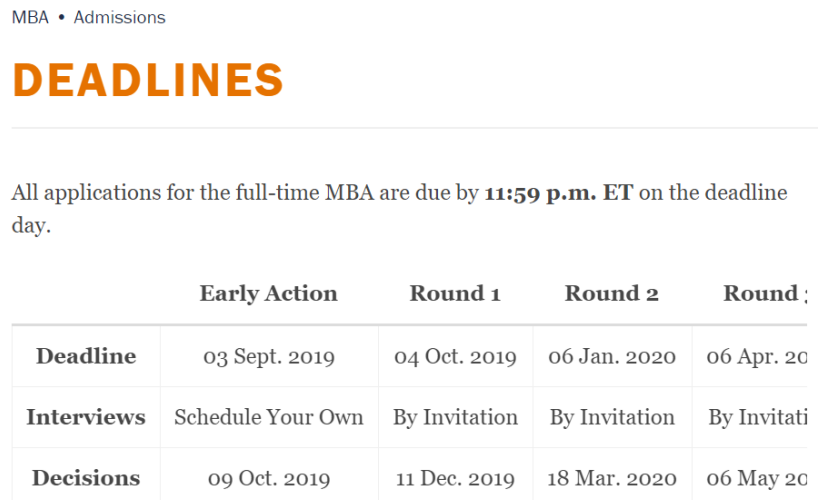Click the partially visible Round 3 header
Image resolution: width=818 pixels, height=500 pixels.
tap(762, 293)
